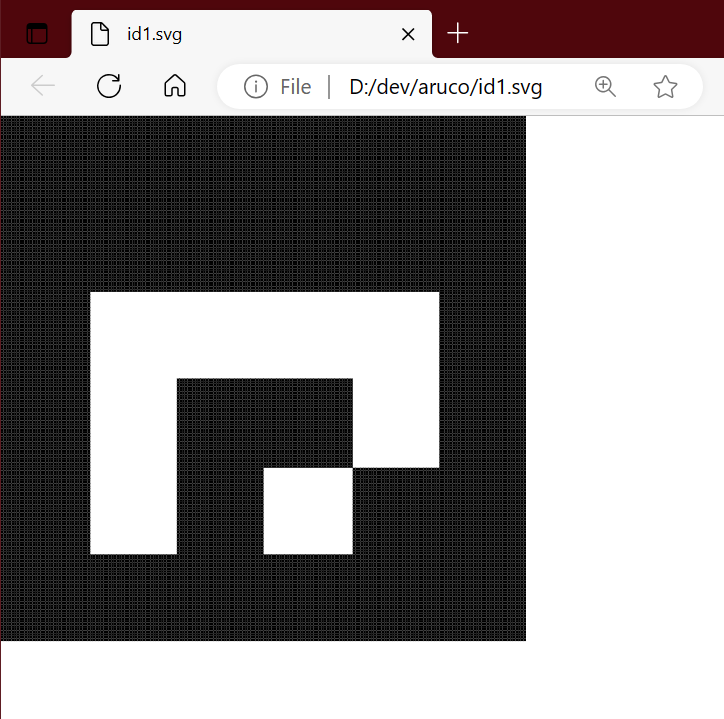Click the blank white area right of the marker
Screen dimensions: 724x719
(x=625, y=380)
